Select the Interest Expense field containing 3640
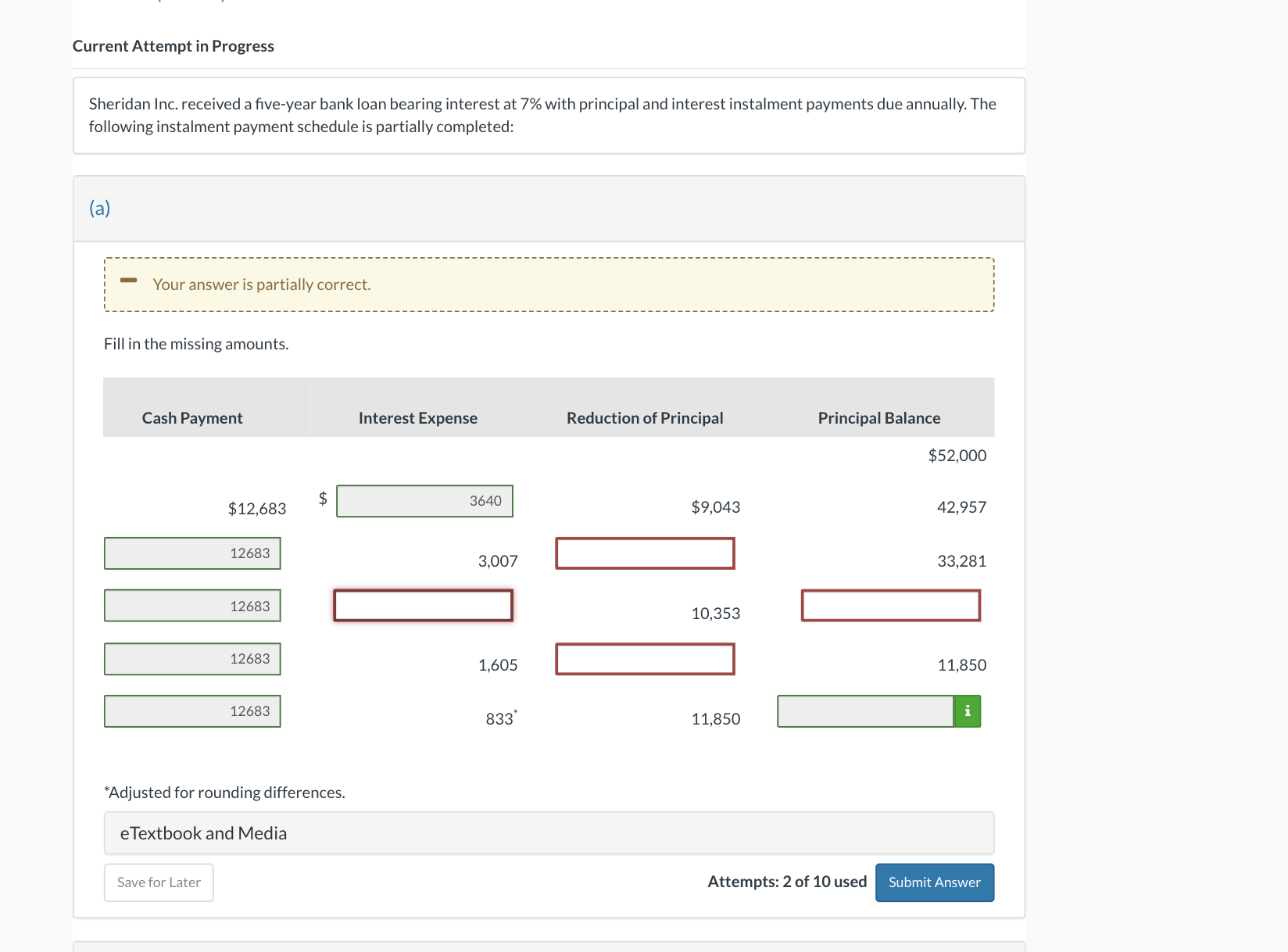The image size is (1288, 952). coord(424,501)
